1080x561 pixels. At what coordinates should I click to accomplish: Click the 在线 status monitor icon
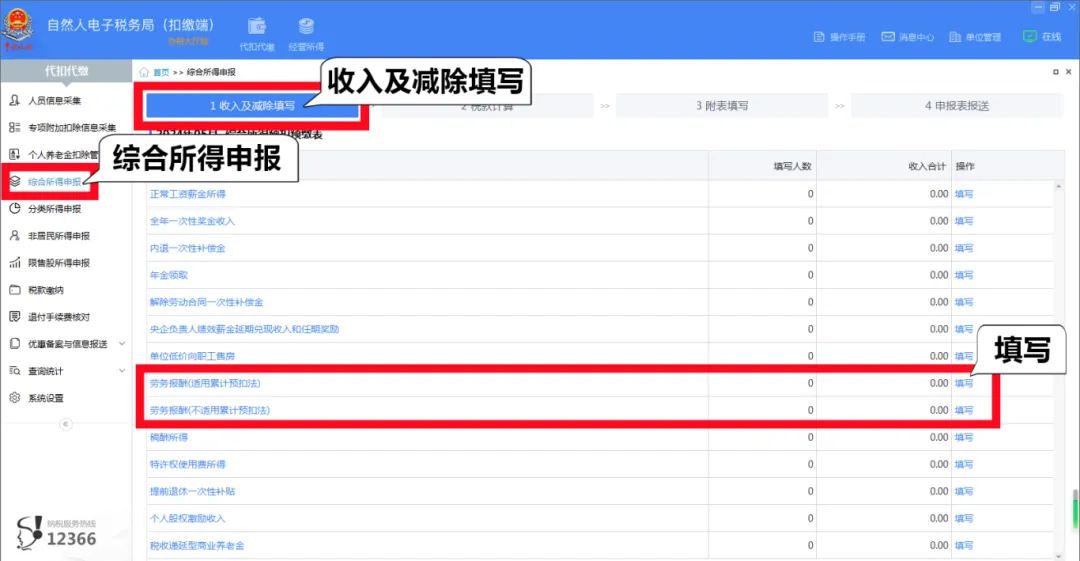[x=1030, y=36]
